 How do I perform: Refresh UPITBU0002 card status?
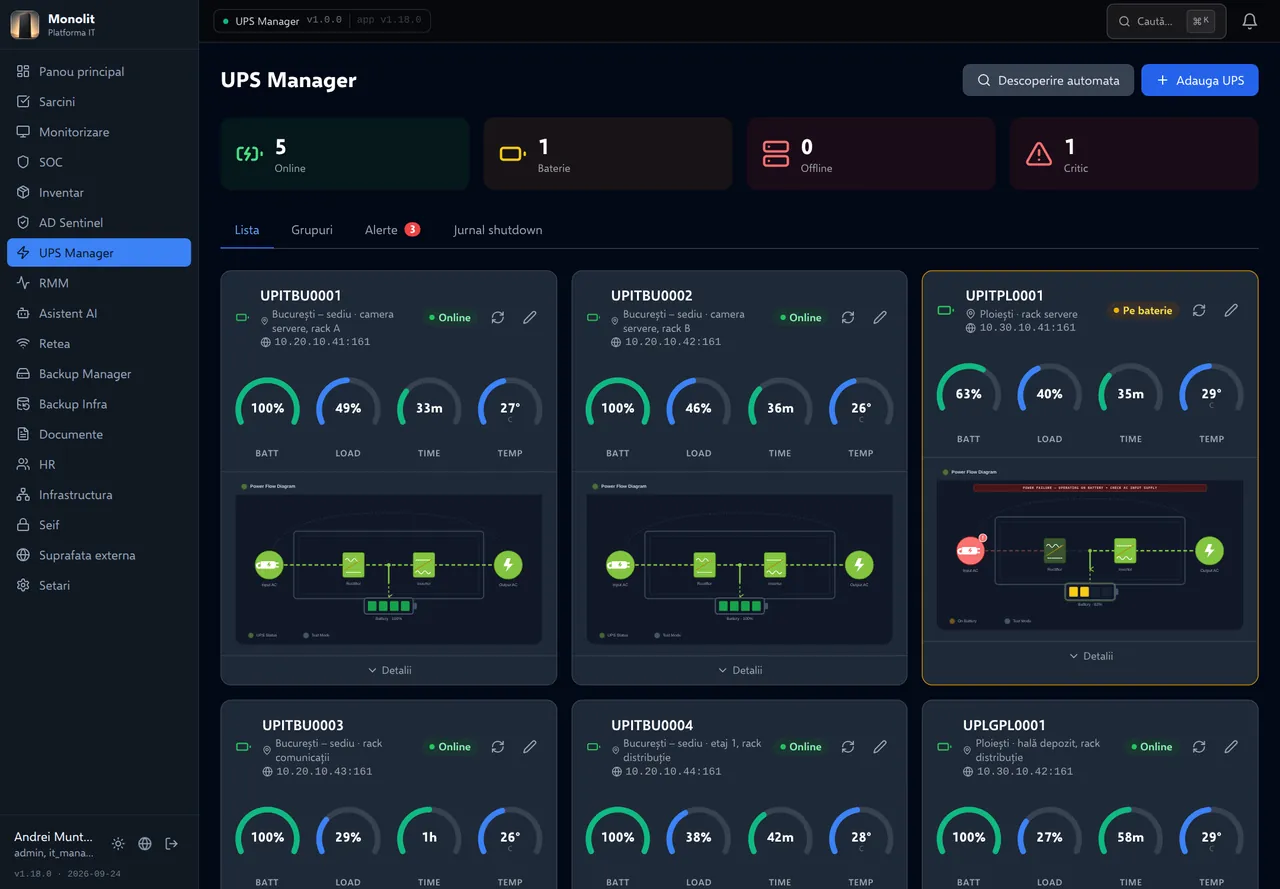pyautogui.click(x=848, y=317)
